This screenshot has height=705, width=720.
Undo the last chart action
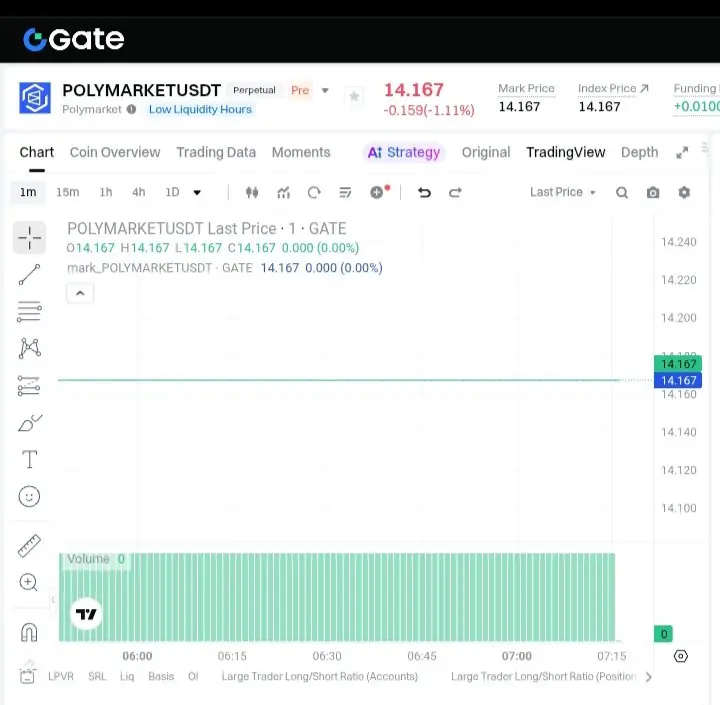[424, 192]
